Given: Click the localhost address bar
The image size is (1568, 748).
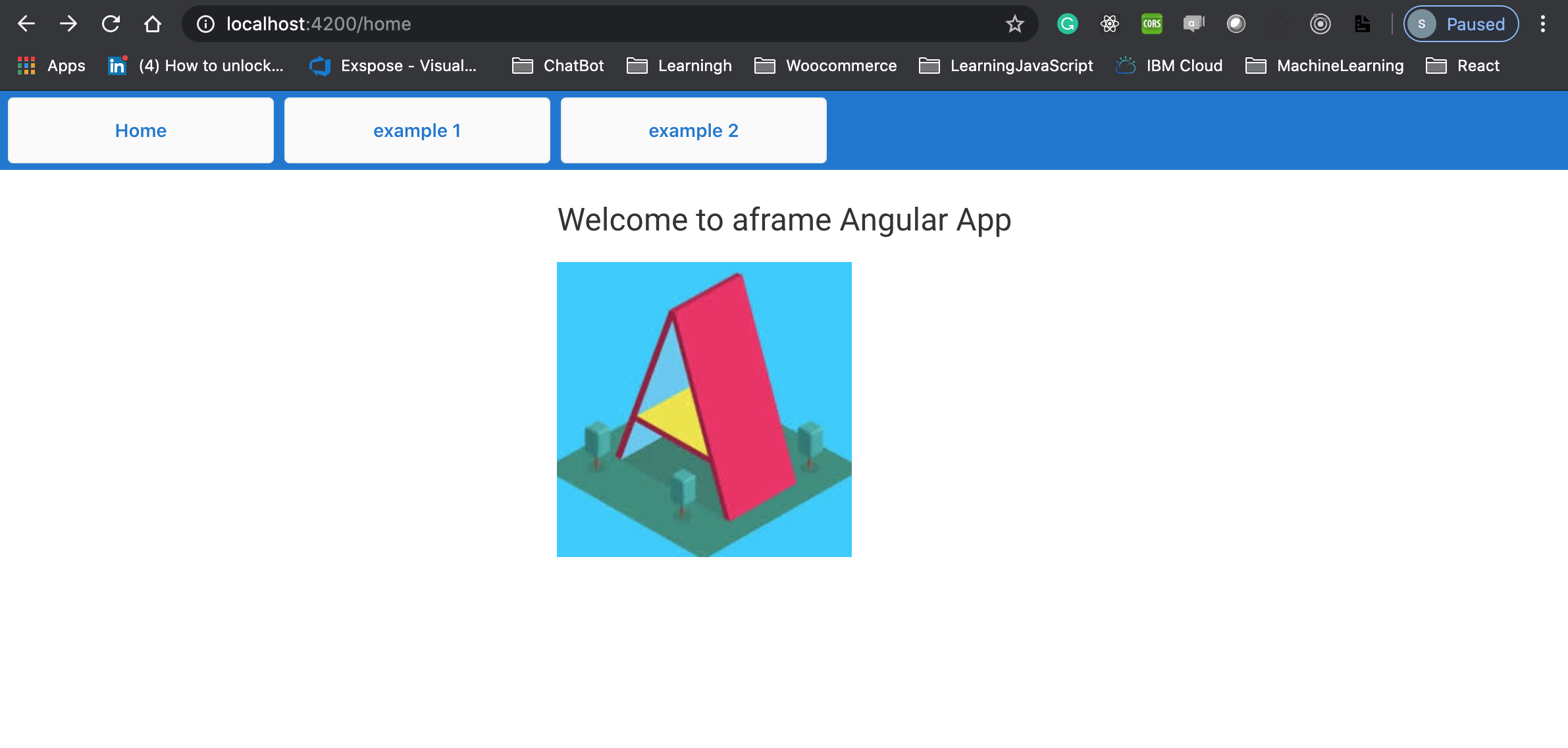Looking at the screenshot, I should (x=592, y=24).
